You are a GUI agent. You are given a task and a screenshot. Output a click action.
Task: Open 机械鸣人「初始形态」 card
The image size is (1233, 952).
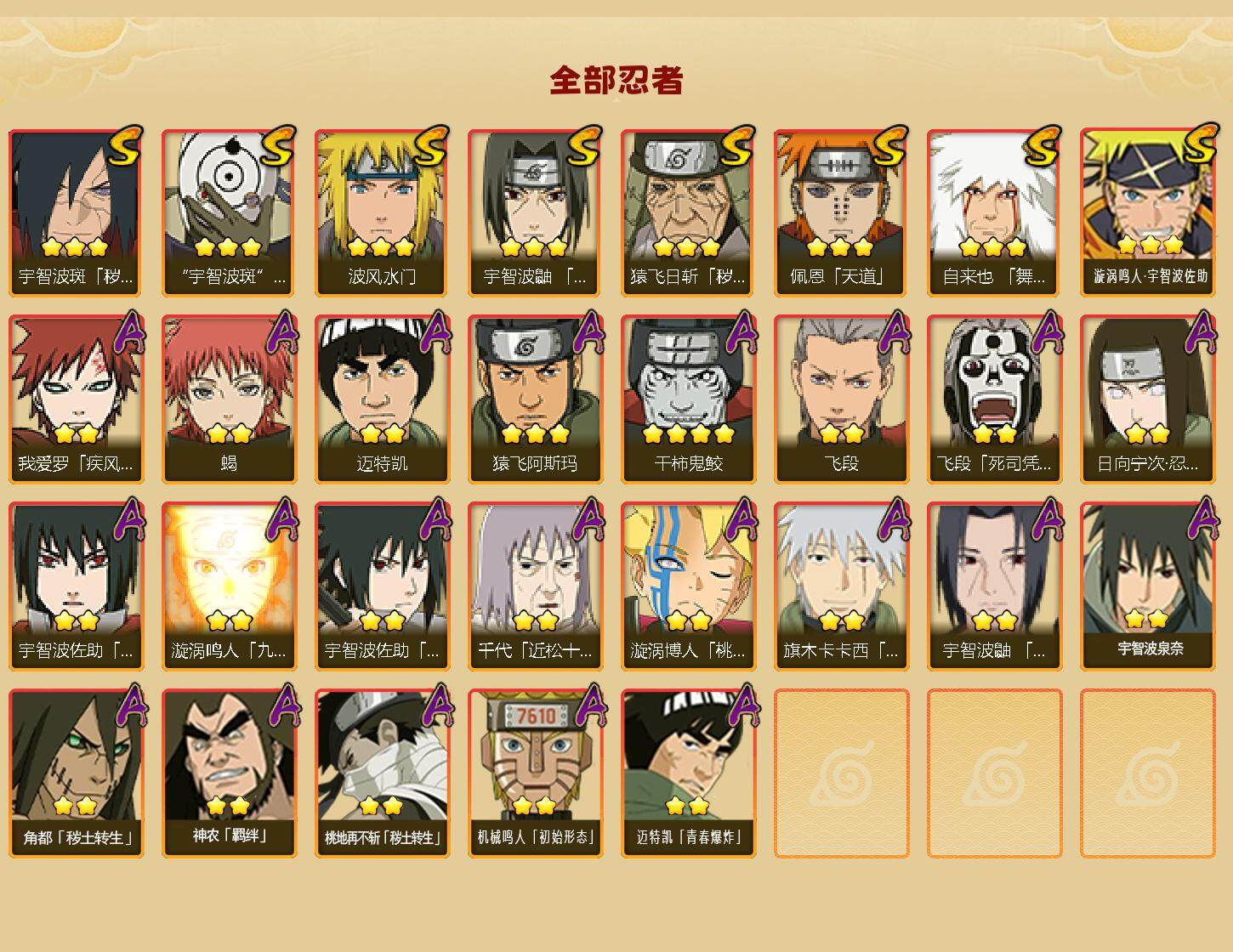535,773
